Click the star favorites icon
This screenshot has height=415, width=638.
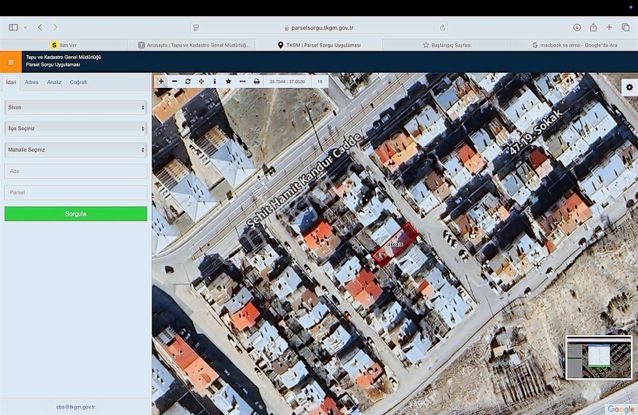(228, 80)
